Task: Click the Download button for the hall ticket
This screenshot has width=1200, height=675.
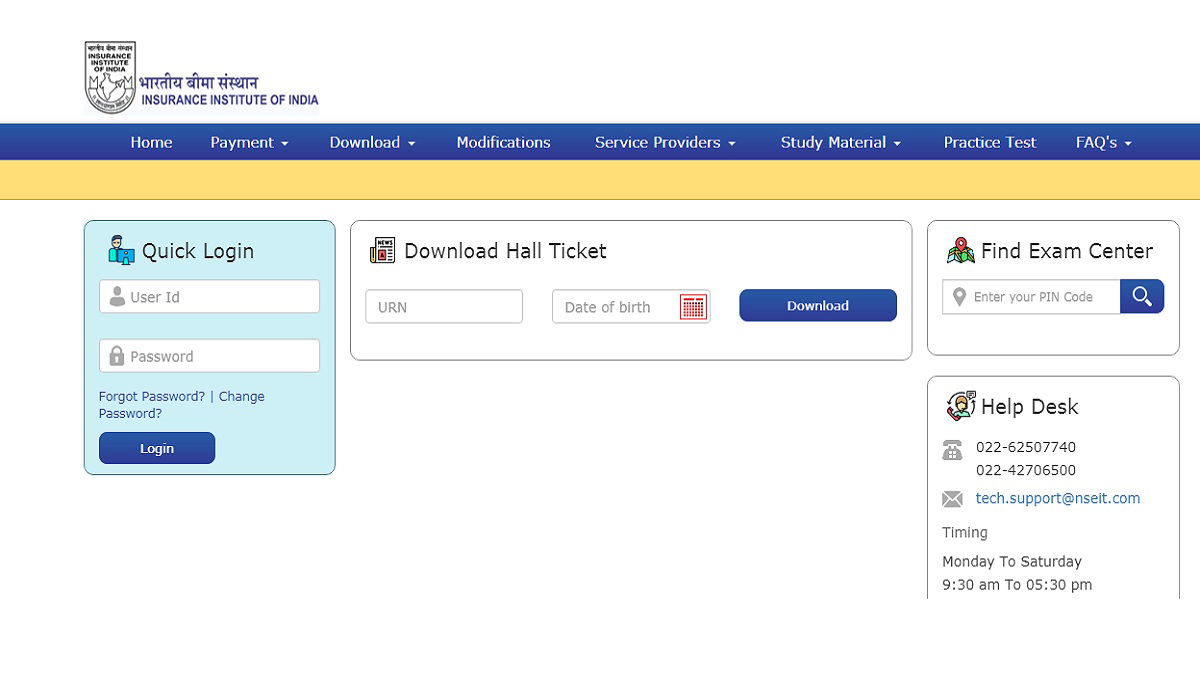Action: pos(817,305)
